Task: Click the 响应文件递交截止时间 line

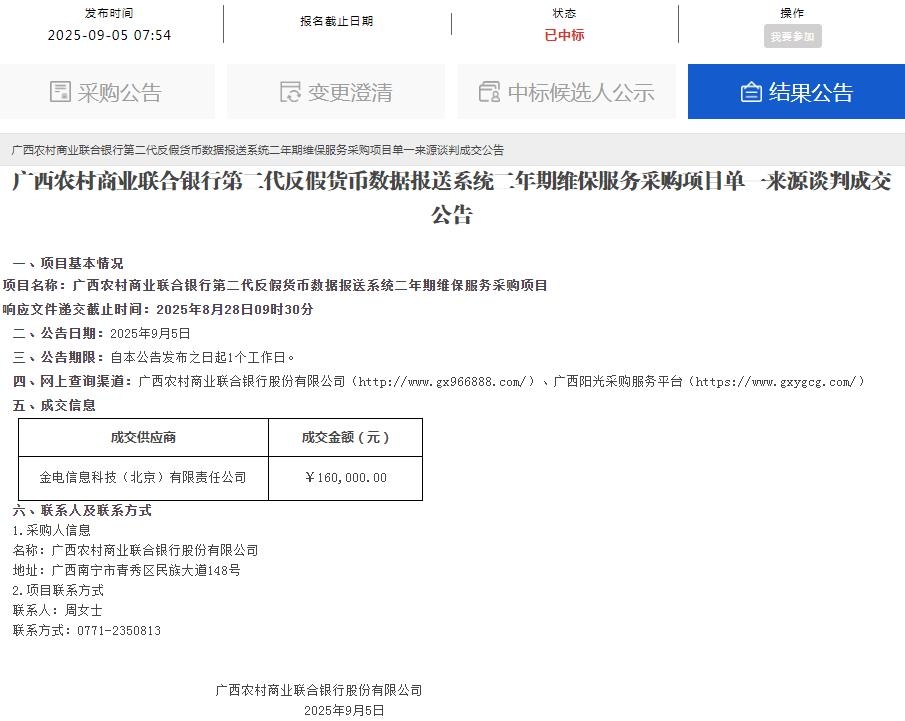Action: pyautogui.click(x=158, y=309)
